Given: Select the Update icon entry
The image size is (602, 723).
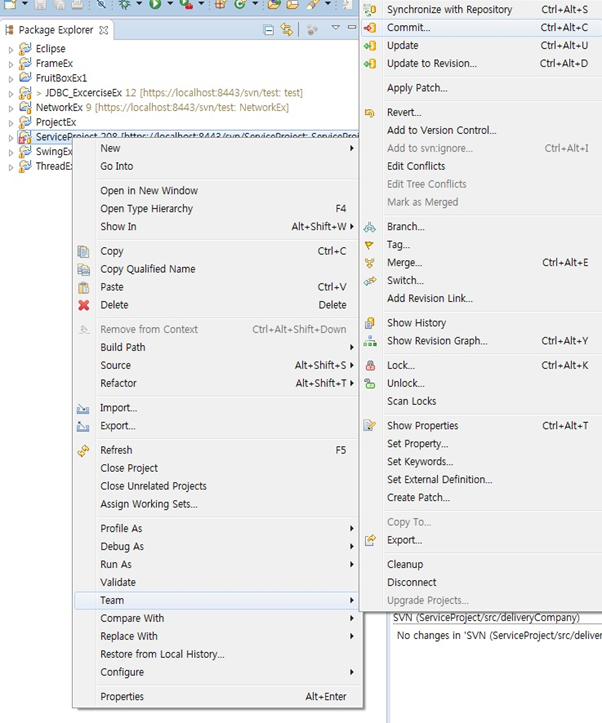Looking at the screenshot, I should [370, 46].
